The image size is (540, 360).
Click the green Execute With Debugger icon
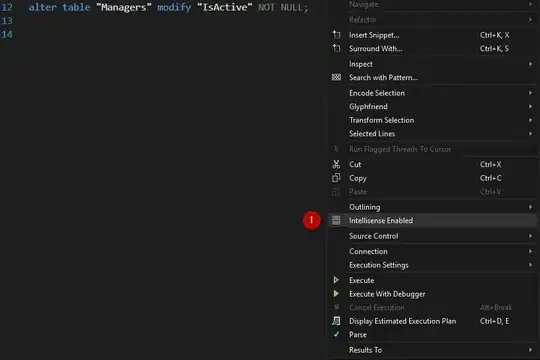point(336,294)
